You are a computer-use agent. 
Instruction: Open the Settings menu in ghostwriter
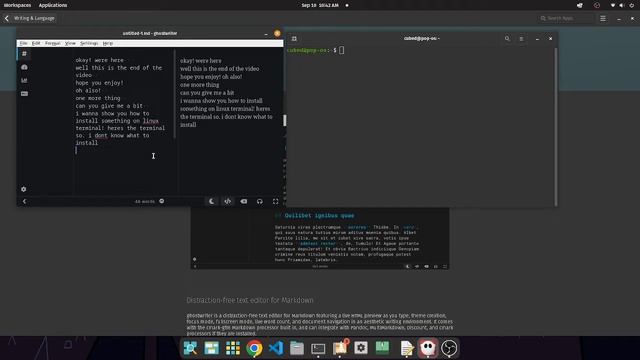point(89,43)
